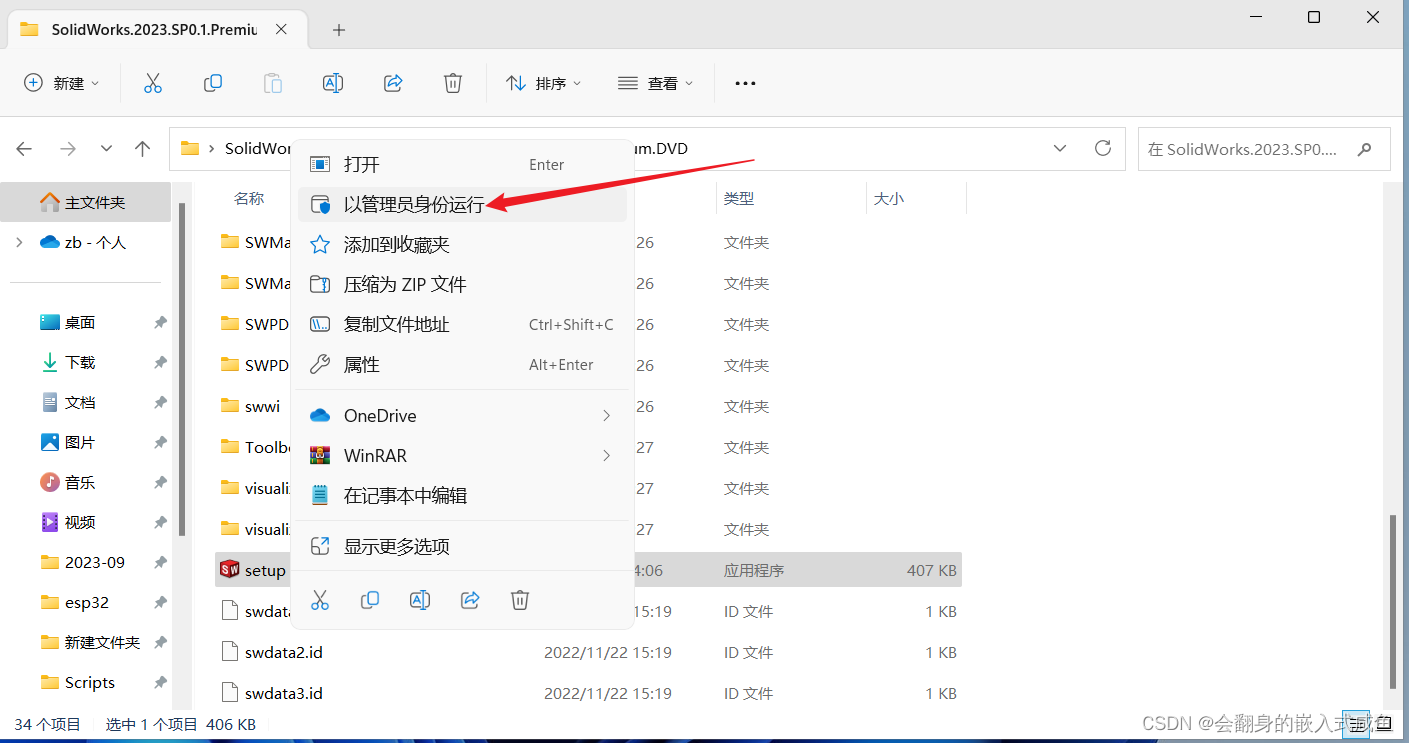Expand the OneDrive submenu

pyautogui.click(x=606, y=415)
